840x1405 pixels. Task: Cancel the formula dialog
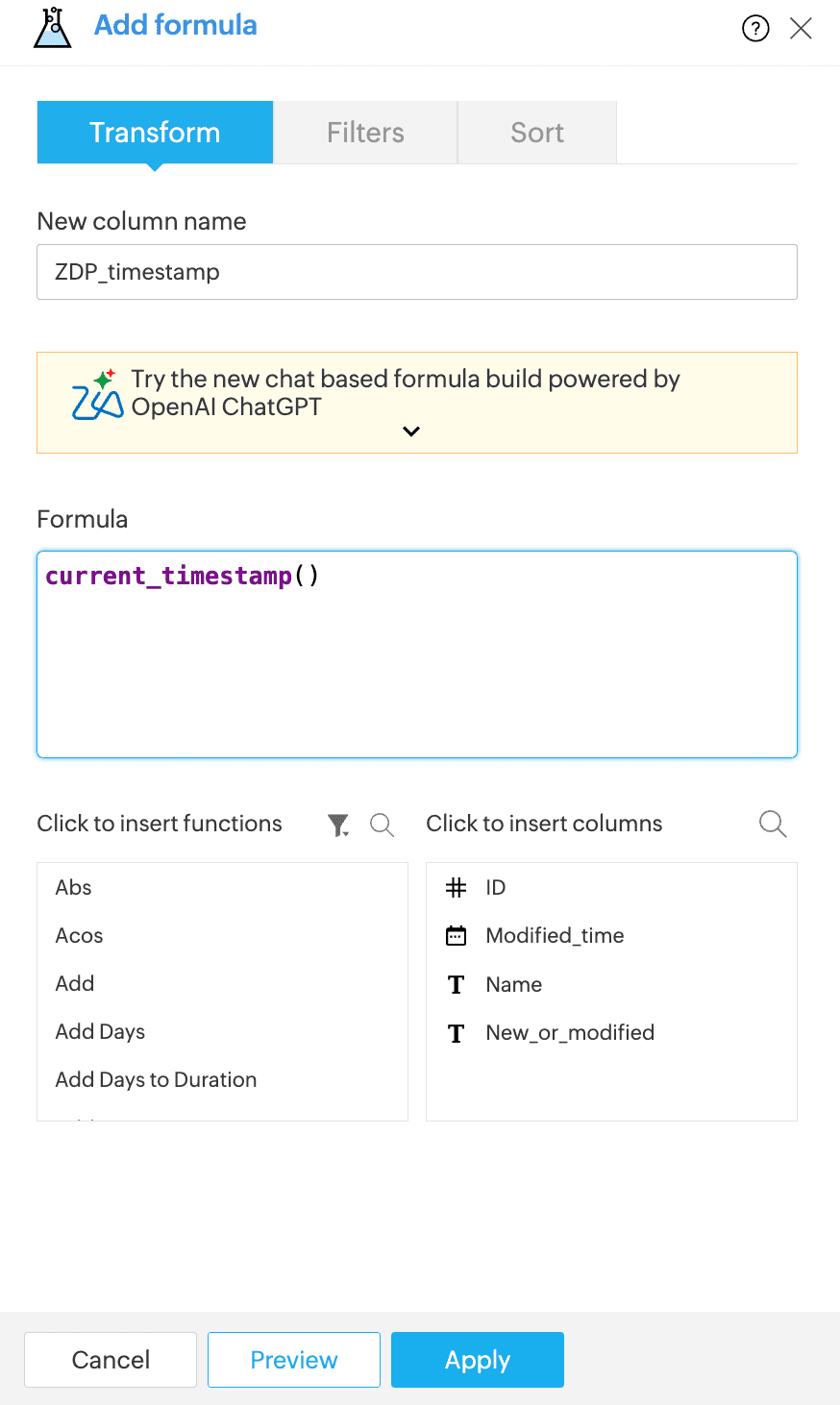[x=111, y=1360]
